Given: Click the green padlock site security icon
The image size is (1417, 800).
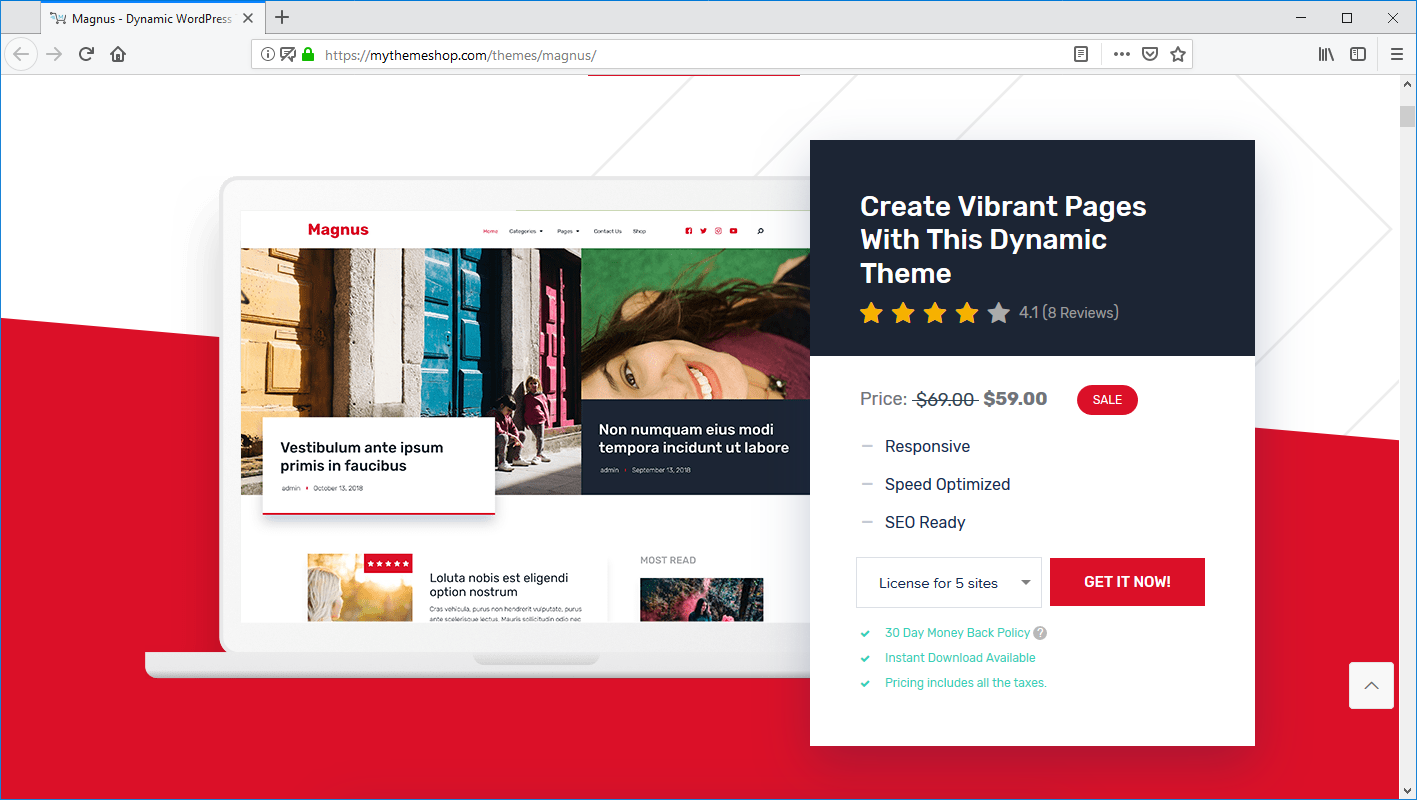Looking at the screenshot, I should pyautogui.click(x=308, y=55).
